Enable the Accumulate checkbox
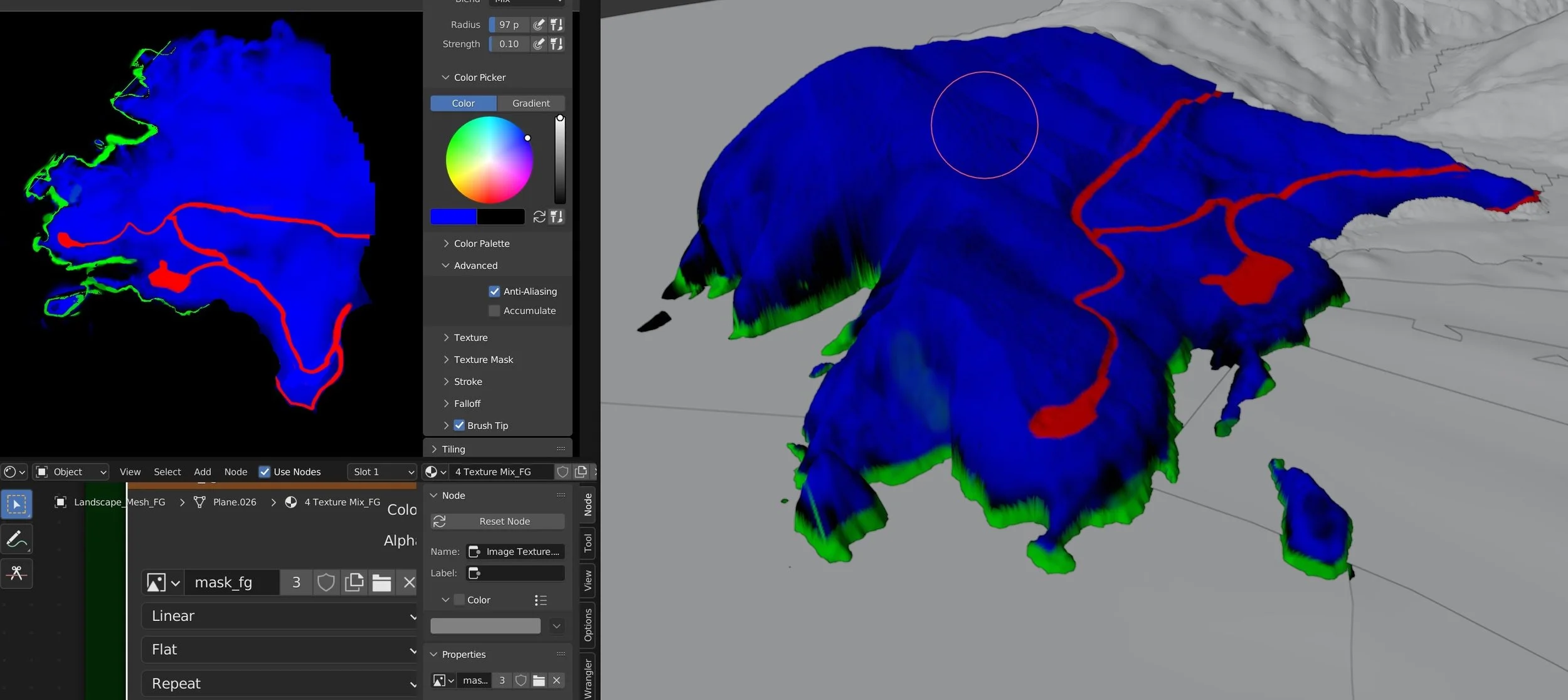 coord(494,310)
